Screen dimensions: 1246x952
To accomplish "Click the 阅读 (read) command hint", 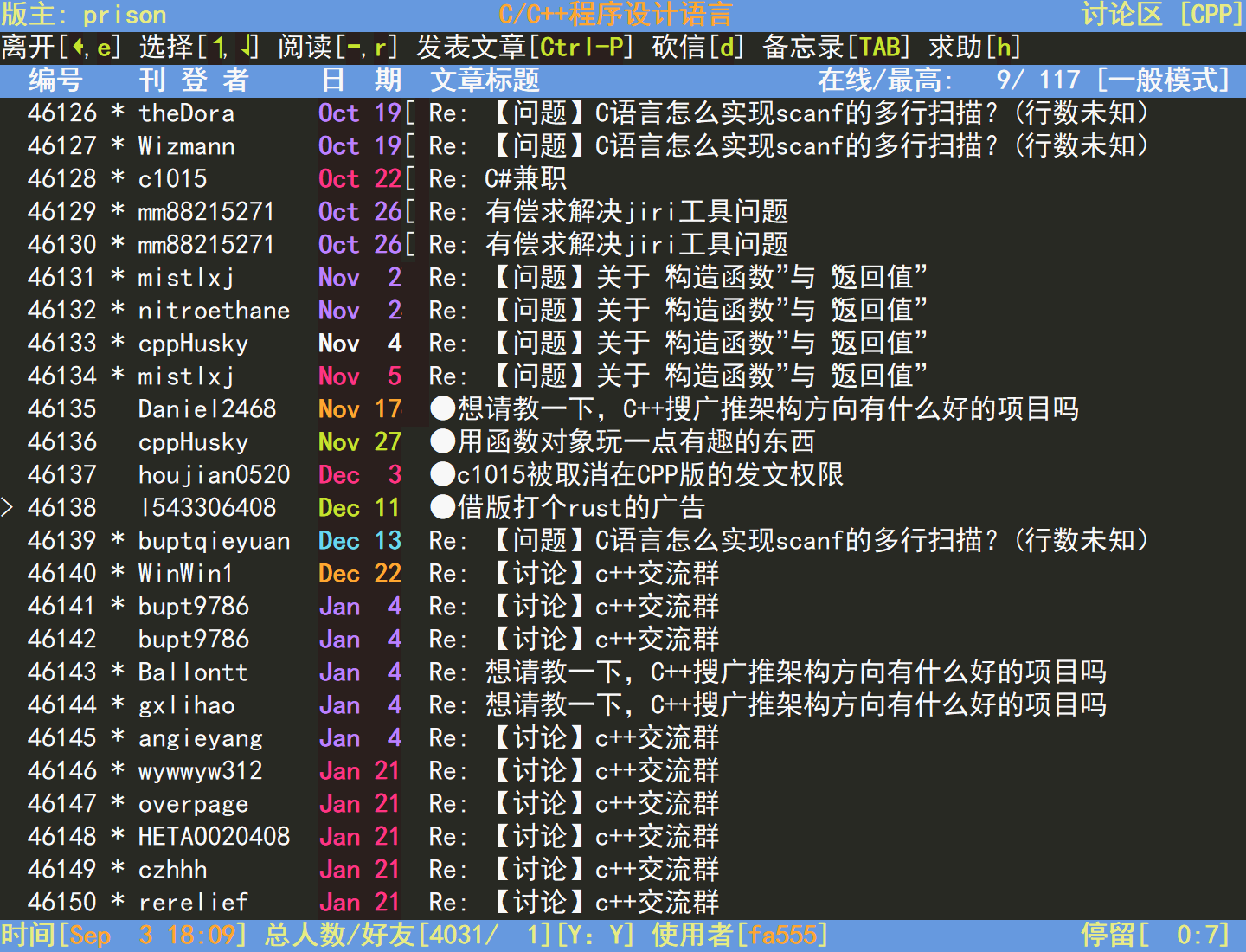I will tap(338, 48).
